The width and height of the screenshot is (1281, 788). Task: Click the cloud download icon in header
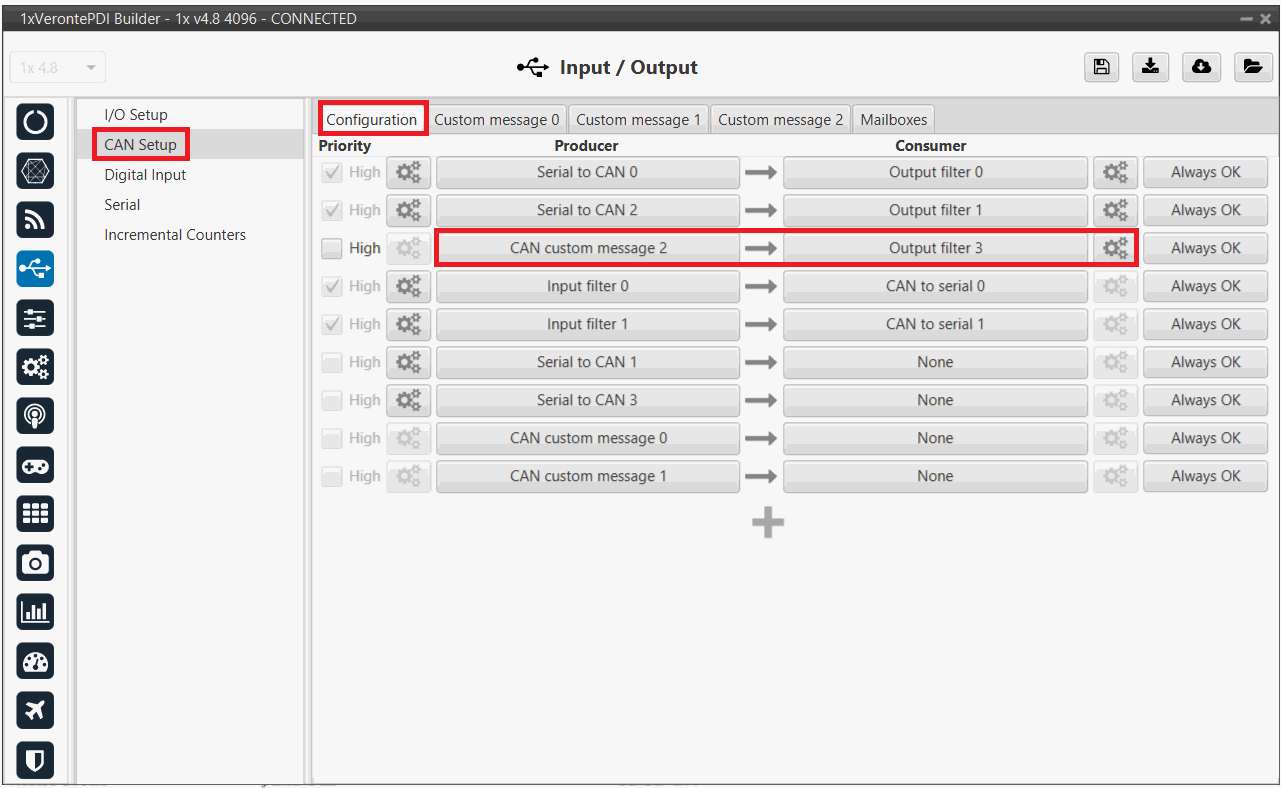click(x=1201, y=67)
